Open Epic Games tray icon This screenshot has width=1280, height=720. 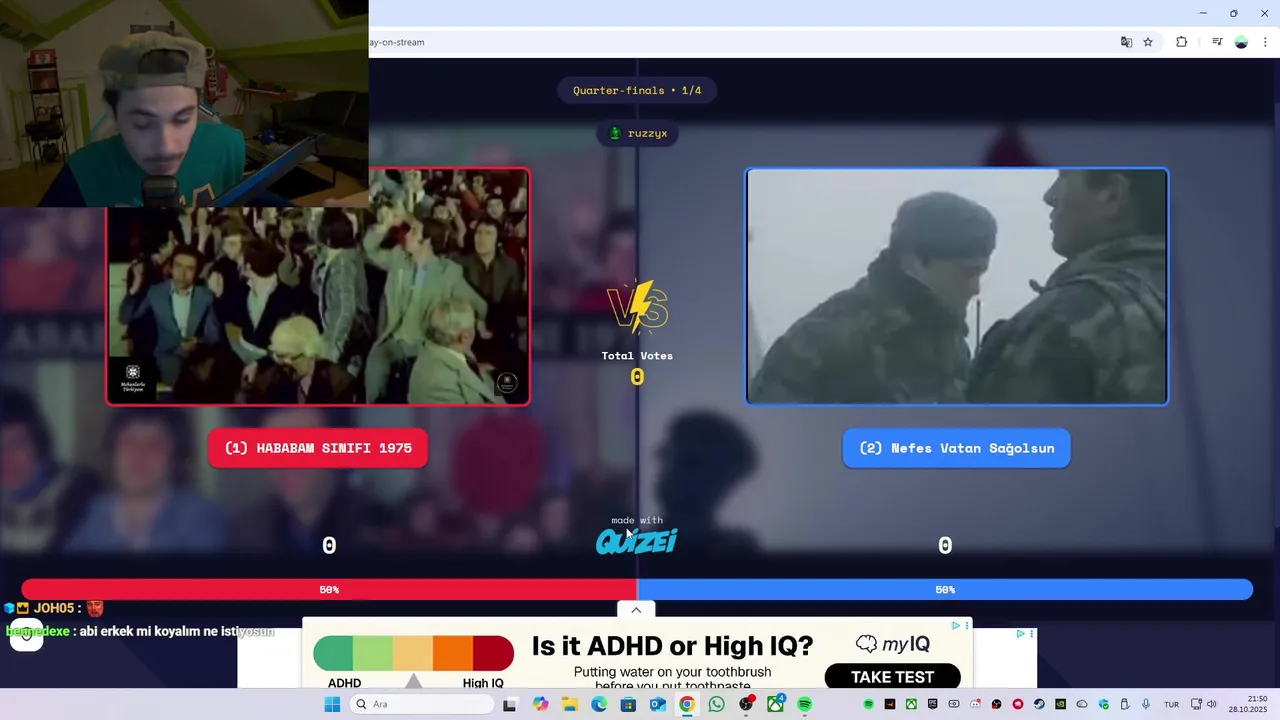932,704
